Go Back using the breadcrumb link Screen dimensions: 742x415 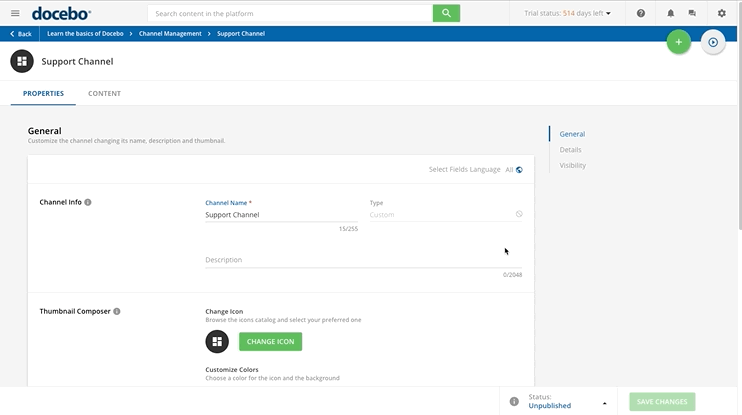20,33
